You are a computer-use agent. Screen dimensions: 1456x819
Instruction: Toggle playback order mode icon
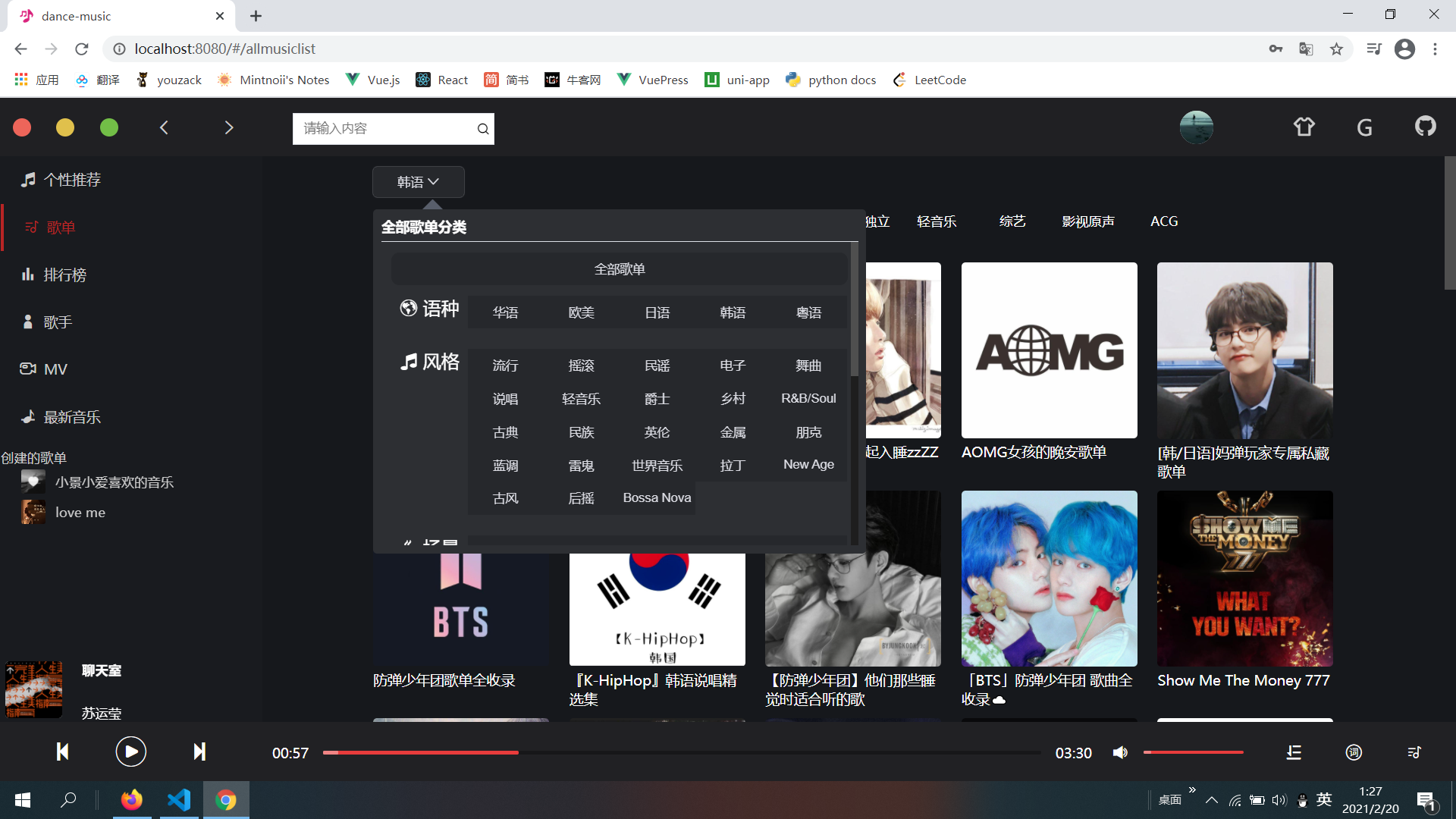1294,752
